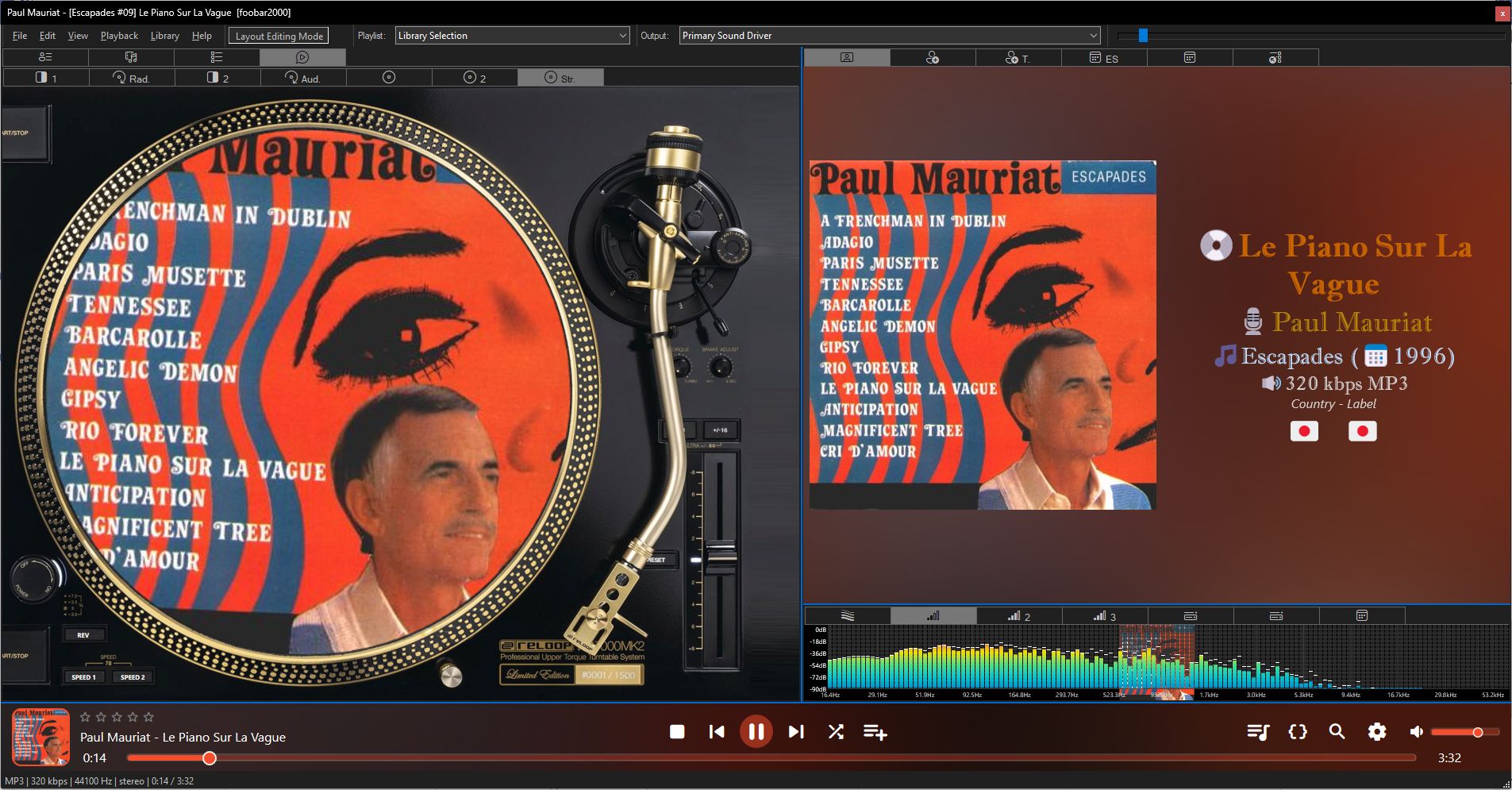The height and width of the screenshot is (790, 1512).
Task: Seek using the playback progress bar
Action: [x=771, y=758]
